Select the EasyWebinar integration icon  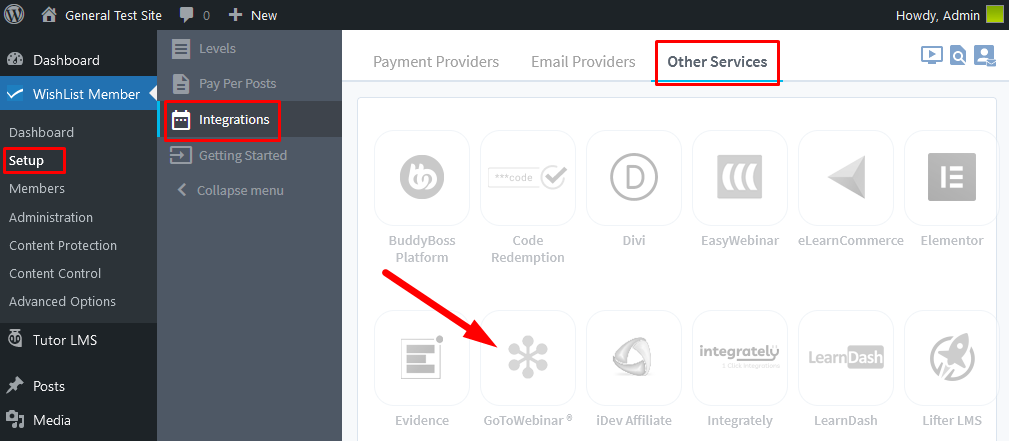740,177
